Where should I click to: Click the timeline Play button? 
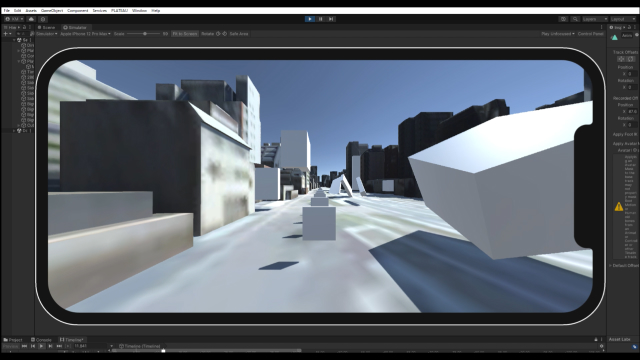point(41,346)
